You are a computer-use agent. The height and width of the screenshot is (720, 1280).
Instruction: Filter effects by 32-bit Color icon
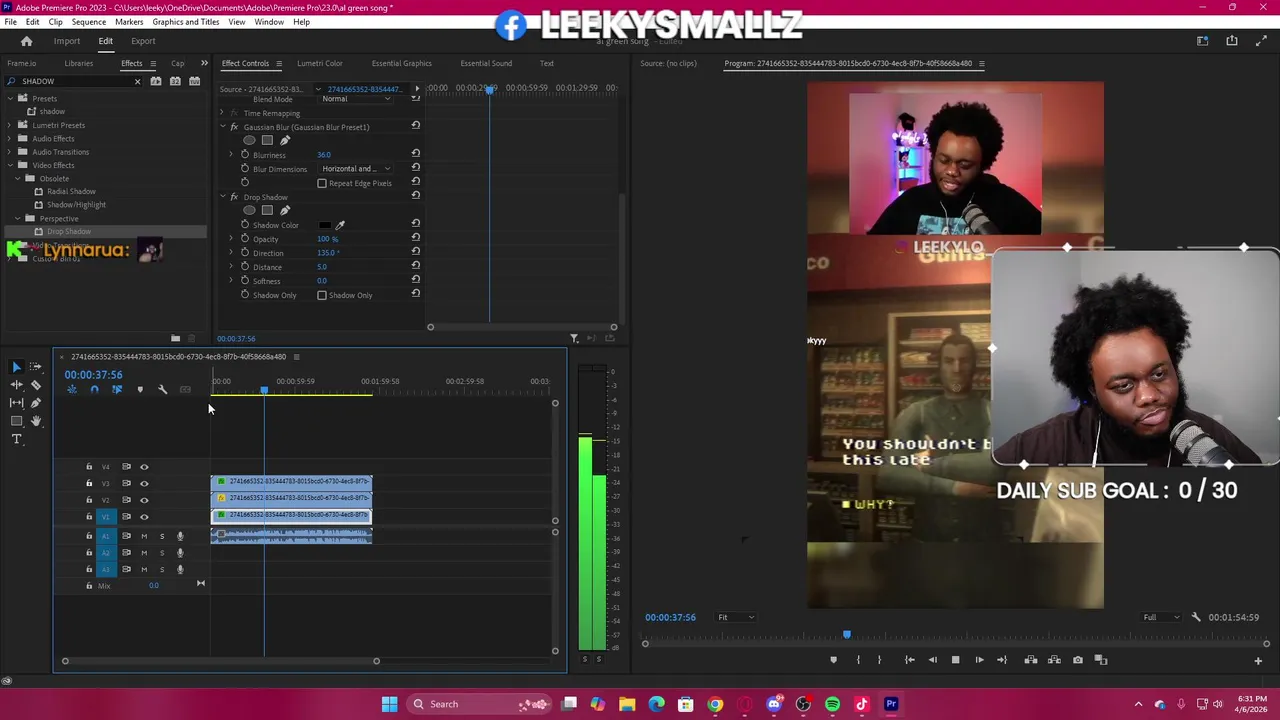click(175, 81)
